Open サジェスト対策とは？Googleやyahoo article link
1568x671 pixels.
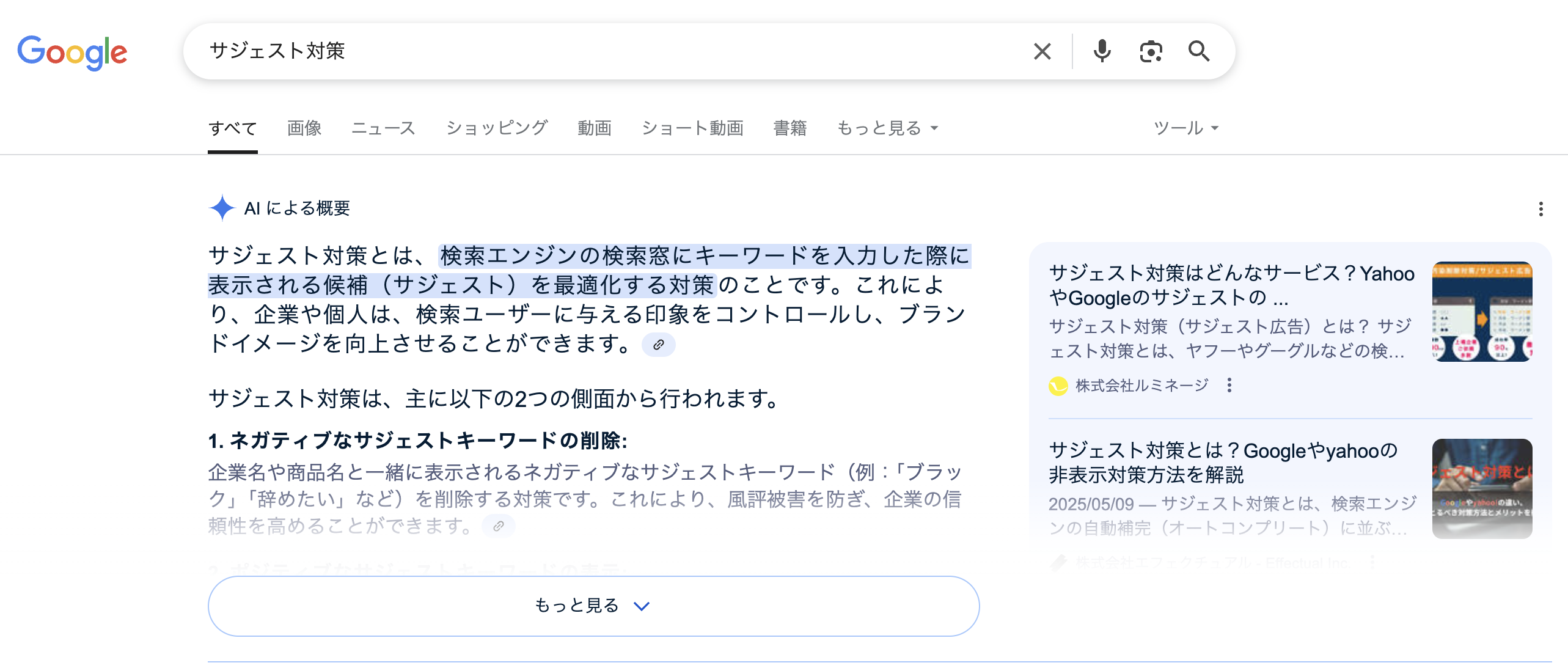(1223, 463)
